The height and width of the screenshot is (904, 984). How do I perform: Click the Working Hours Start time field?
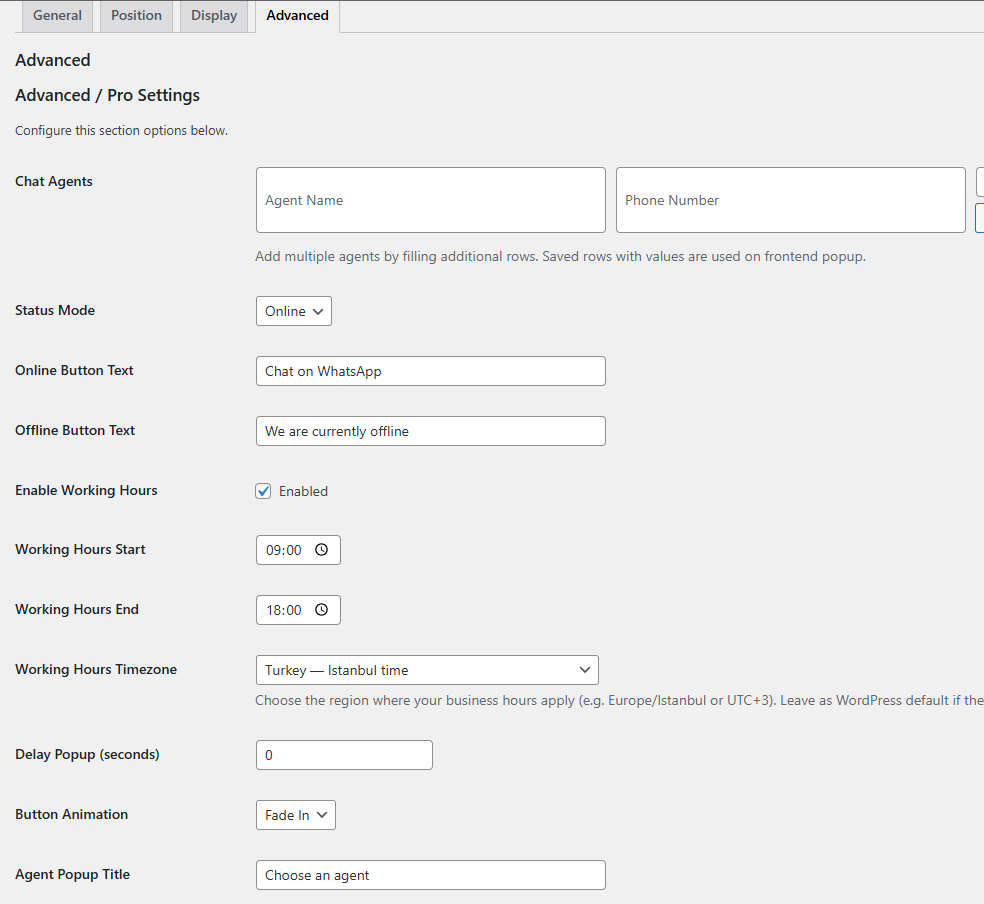[298, 550]
